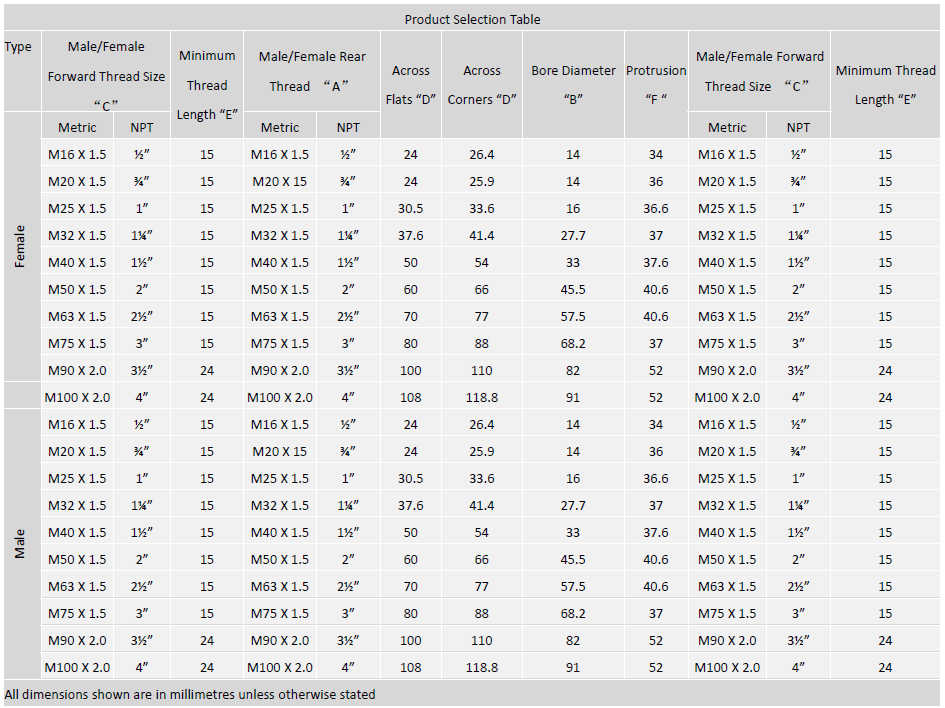Click the "Protrusion F" header cell

(656, 85)
